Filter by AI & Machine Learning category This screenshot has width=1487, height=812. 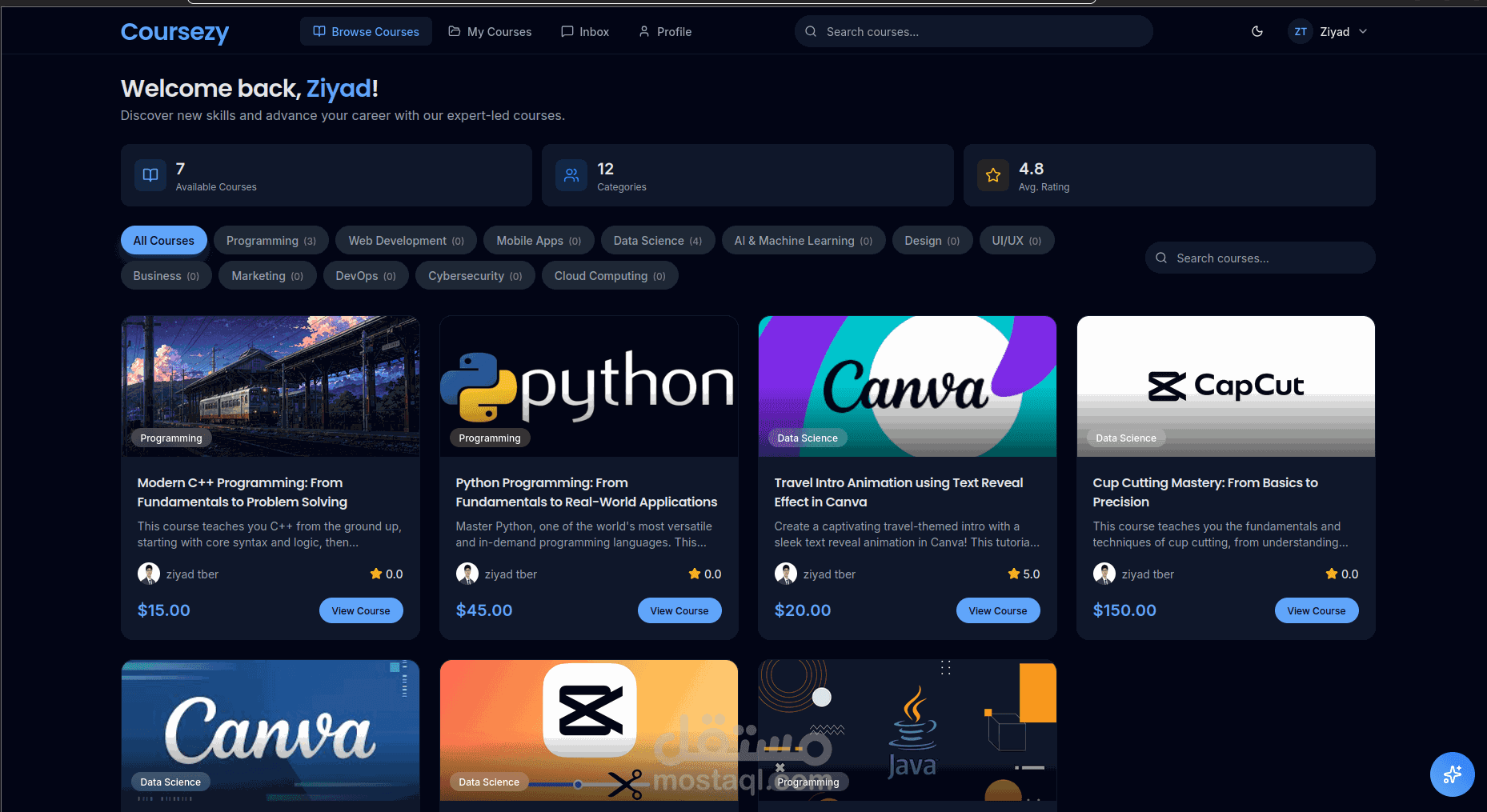804,240
